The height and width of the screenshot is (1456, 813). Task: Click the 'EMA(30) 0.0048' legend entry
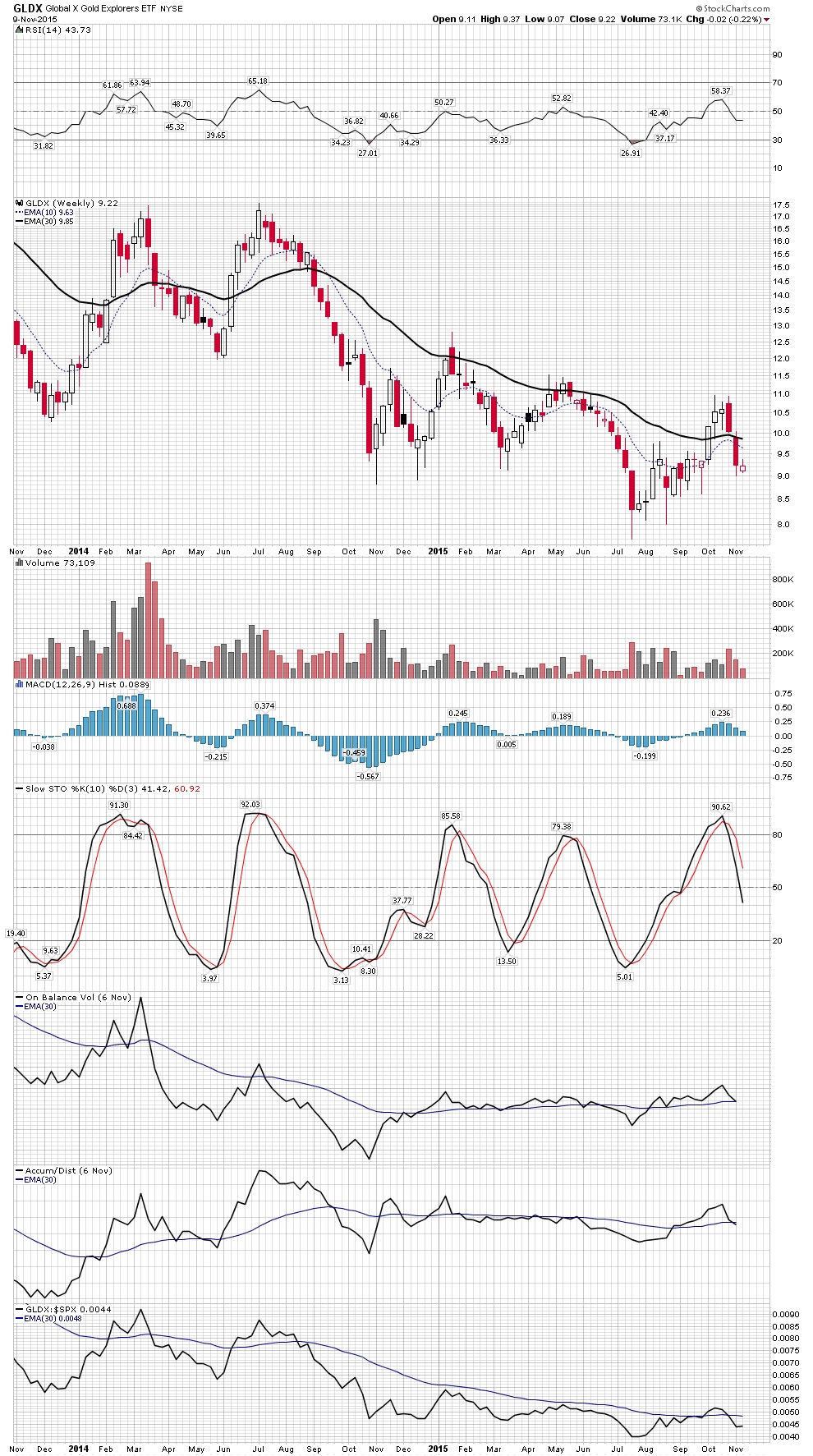(53, 1319)
